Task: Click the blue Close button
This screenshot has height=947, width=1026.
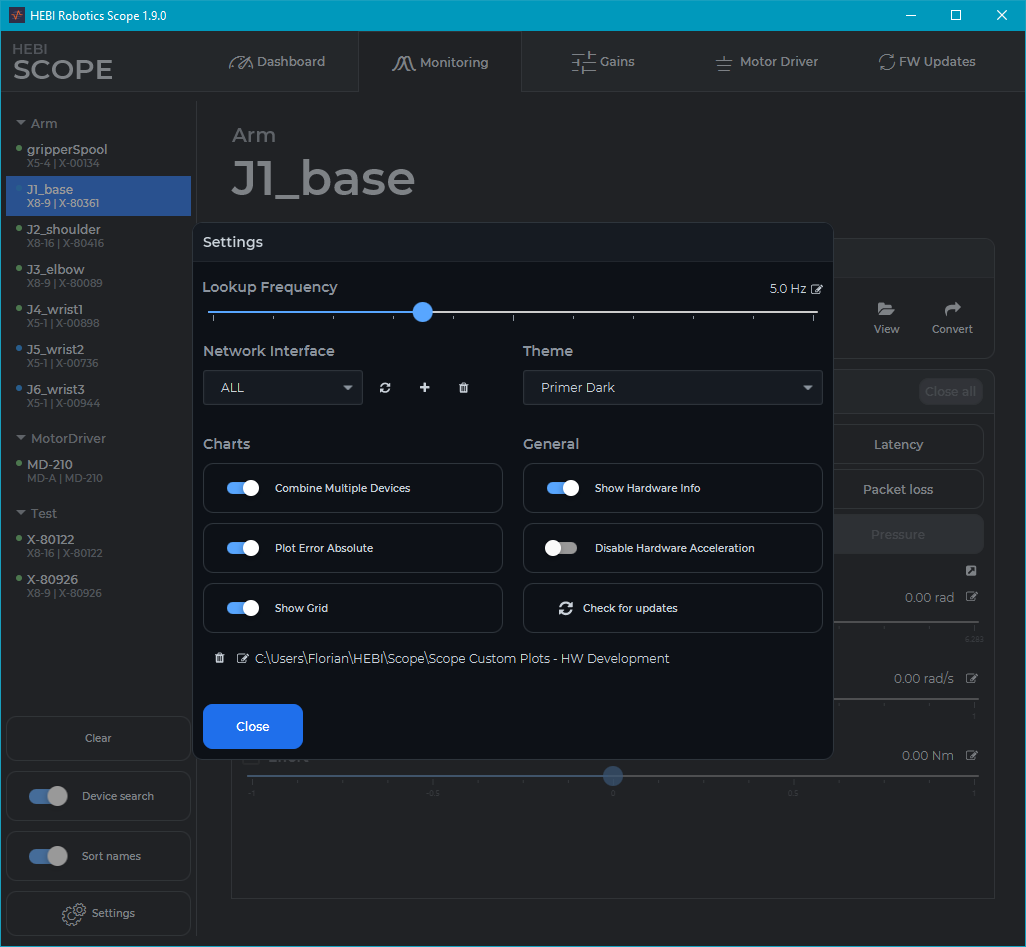Action: pyautogui.click(x=253, y=727)
